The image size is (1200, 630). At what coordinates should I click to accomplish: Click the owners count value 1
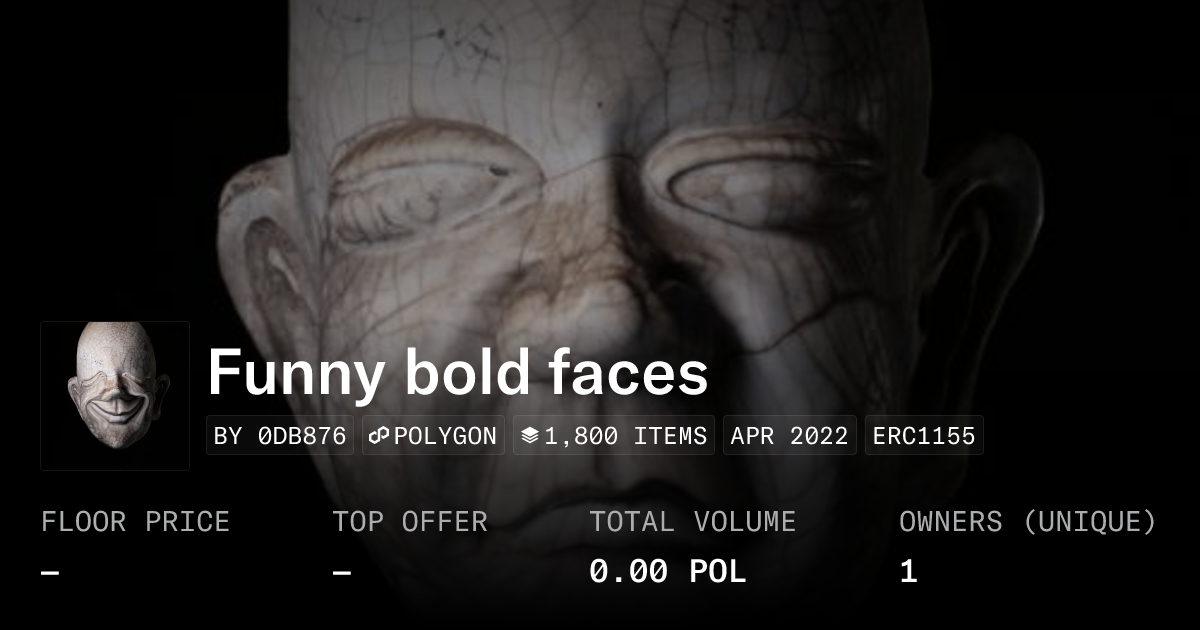908,572
